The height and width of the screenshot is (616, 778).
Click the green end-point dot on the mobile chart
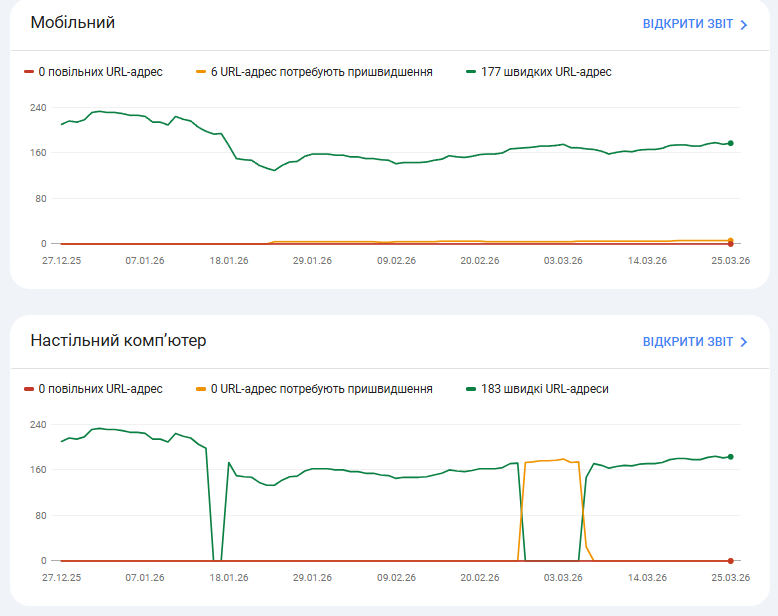[x=730, y=143]
